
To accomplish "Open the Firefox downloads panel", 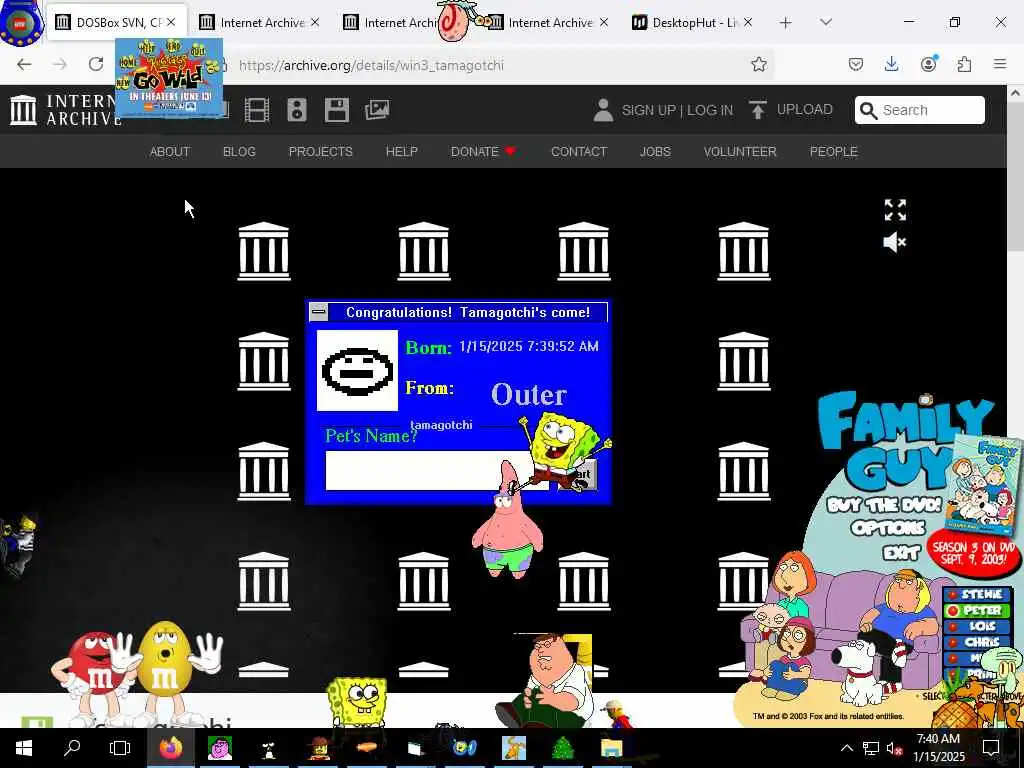I will coord(891,64).
